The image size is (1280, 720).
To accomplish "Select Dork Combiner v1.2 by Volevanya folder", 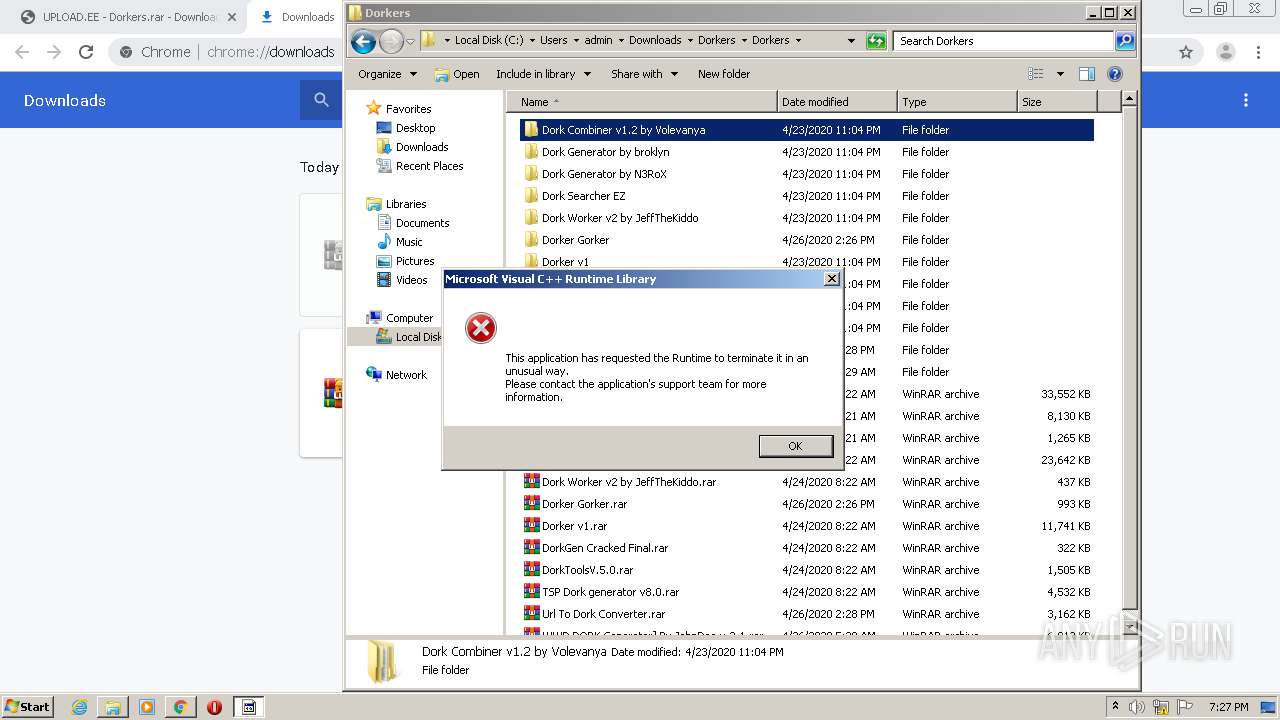I will click(806, 130).
